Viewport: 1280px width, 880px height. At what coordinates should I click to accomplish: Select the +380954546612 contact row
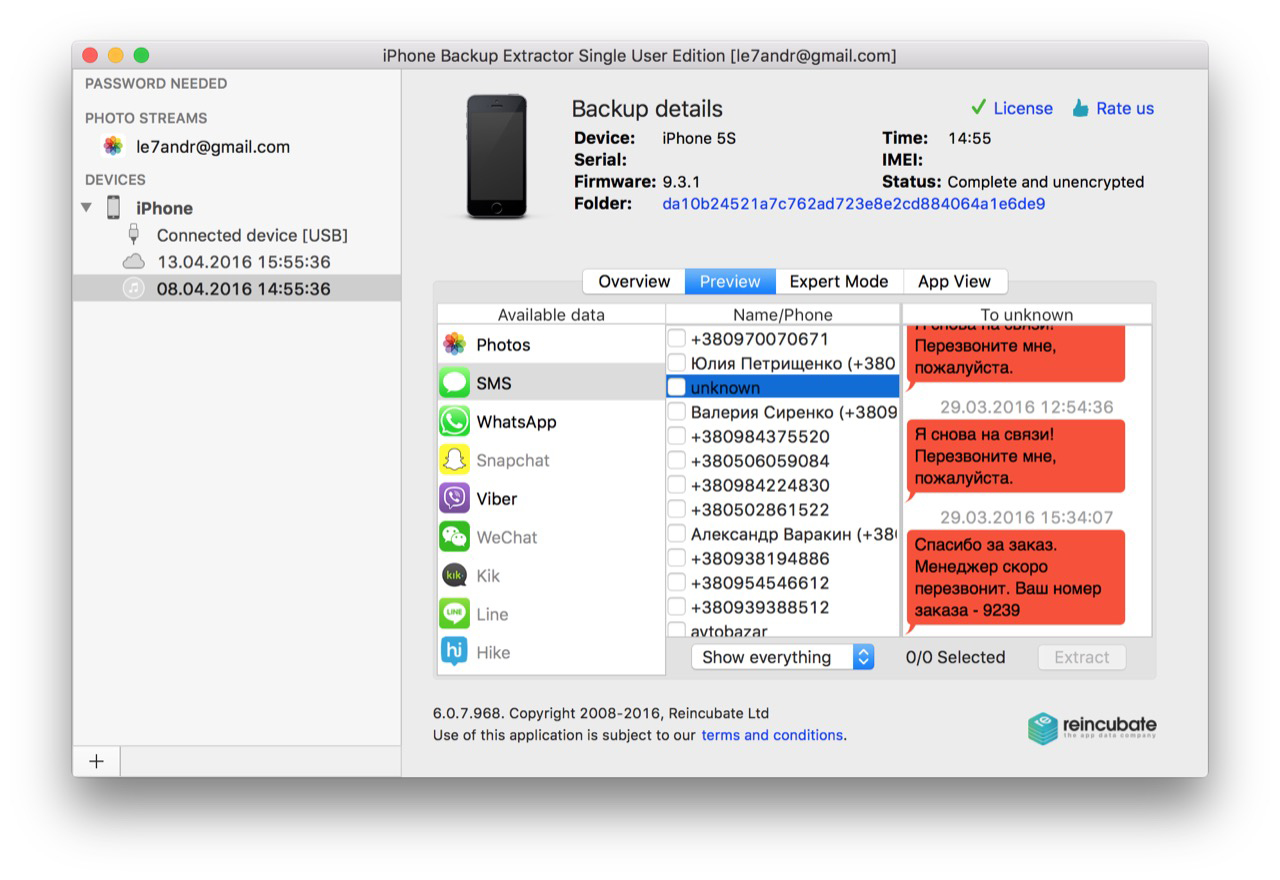(783, 583)
